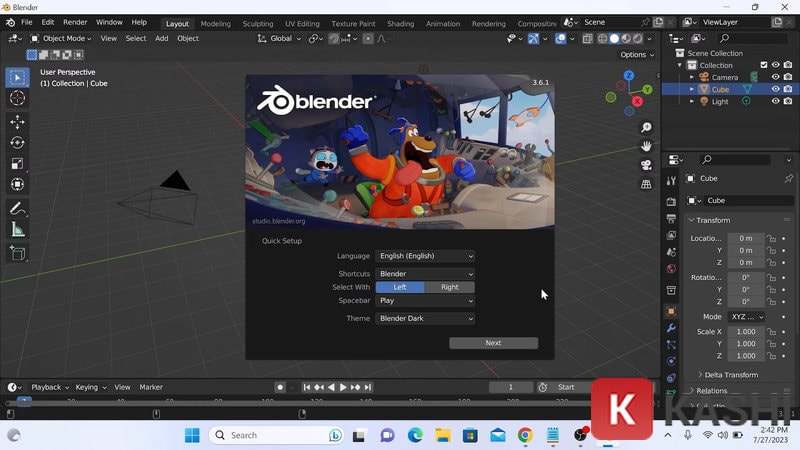Image resolution: width=800 pixels, height=450 pixels.
Task: Switch to solid viewport shading
Action: (614, 39)
